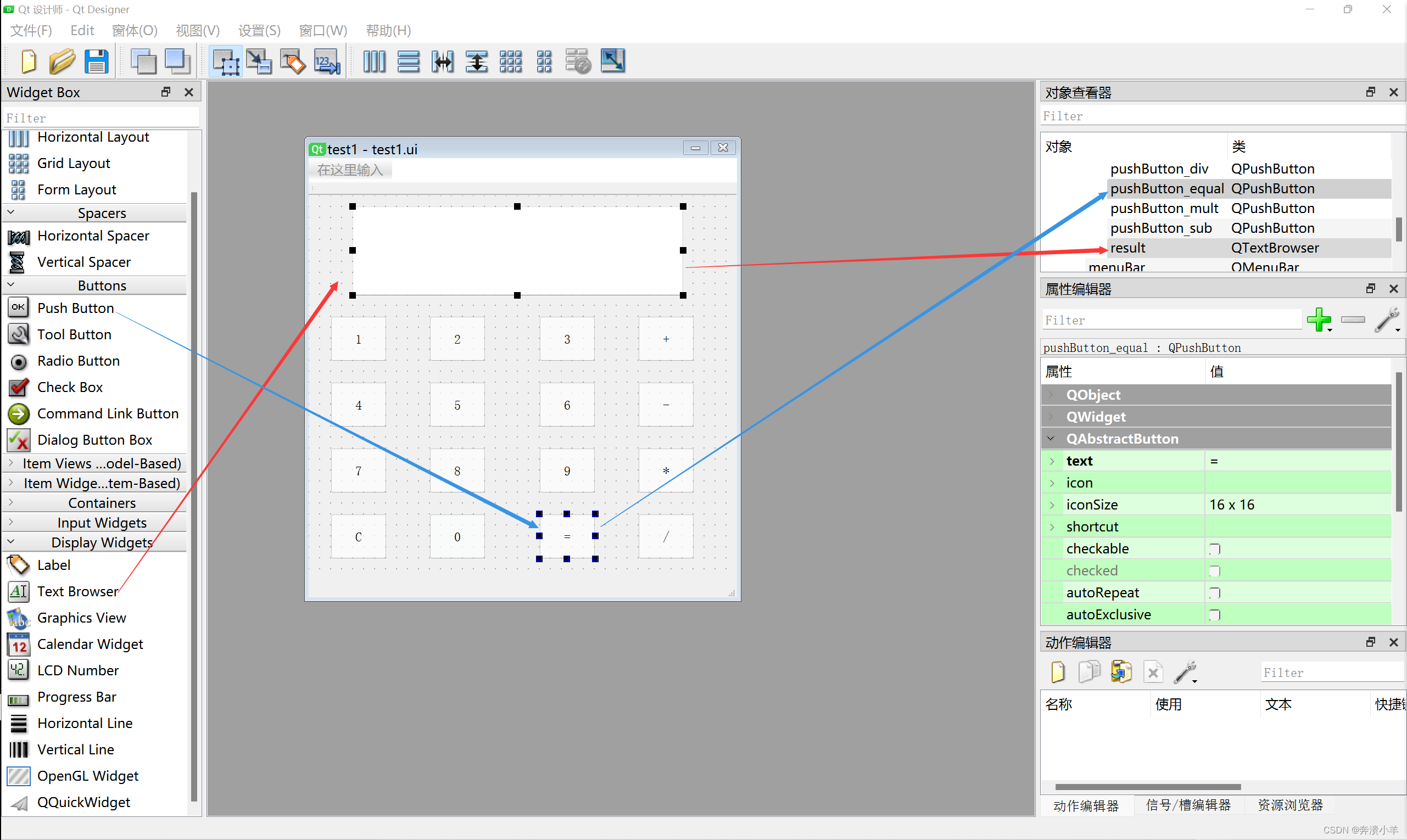Open the 视图(V) menu
The height and width of the screenshot is (840, 1407).
pos(198,30)
